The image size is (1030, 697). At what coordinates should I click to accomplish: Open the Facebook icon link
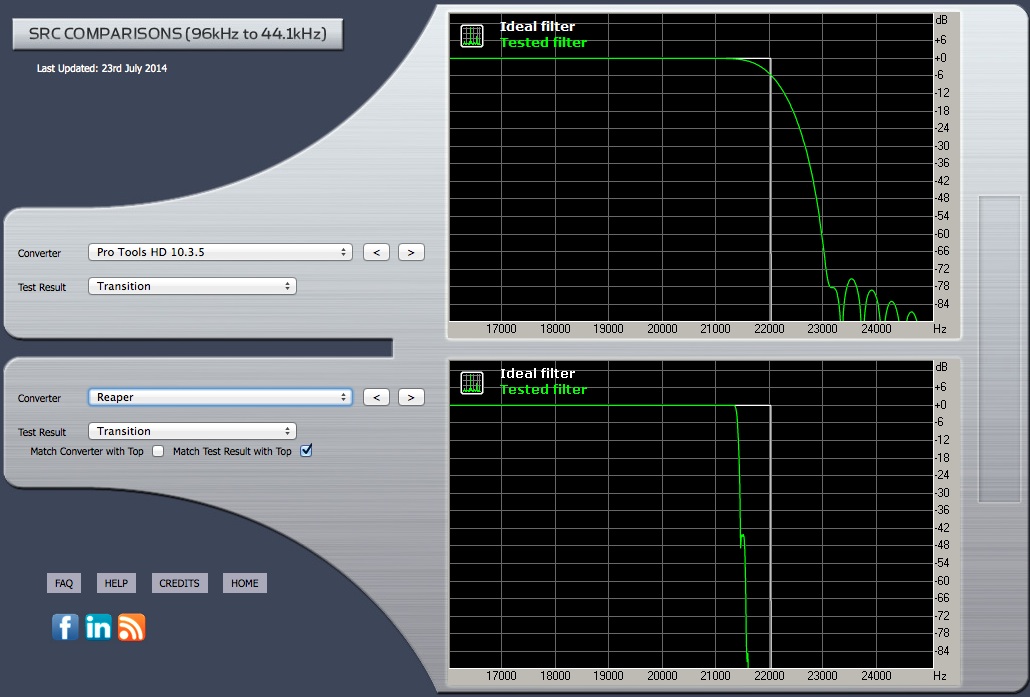(x=65, y=627)
